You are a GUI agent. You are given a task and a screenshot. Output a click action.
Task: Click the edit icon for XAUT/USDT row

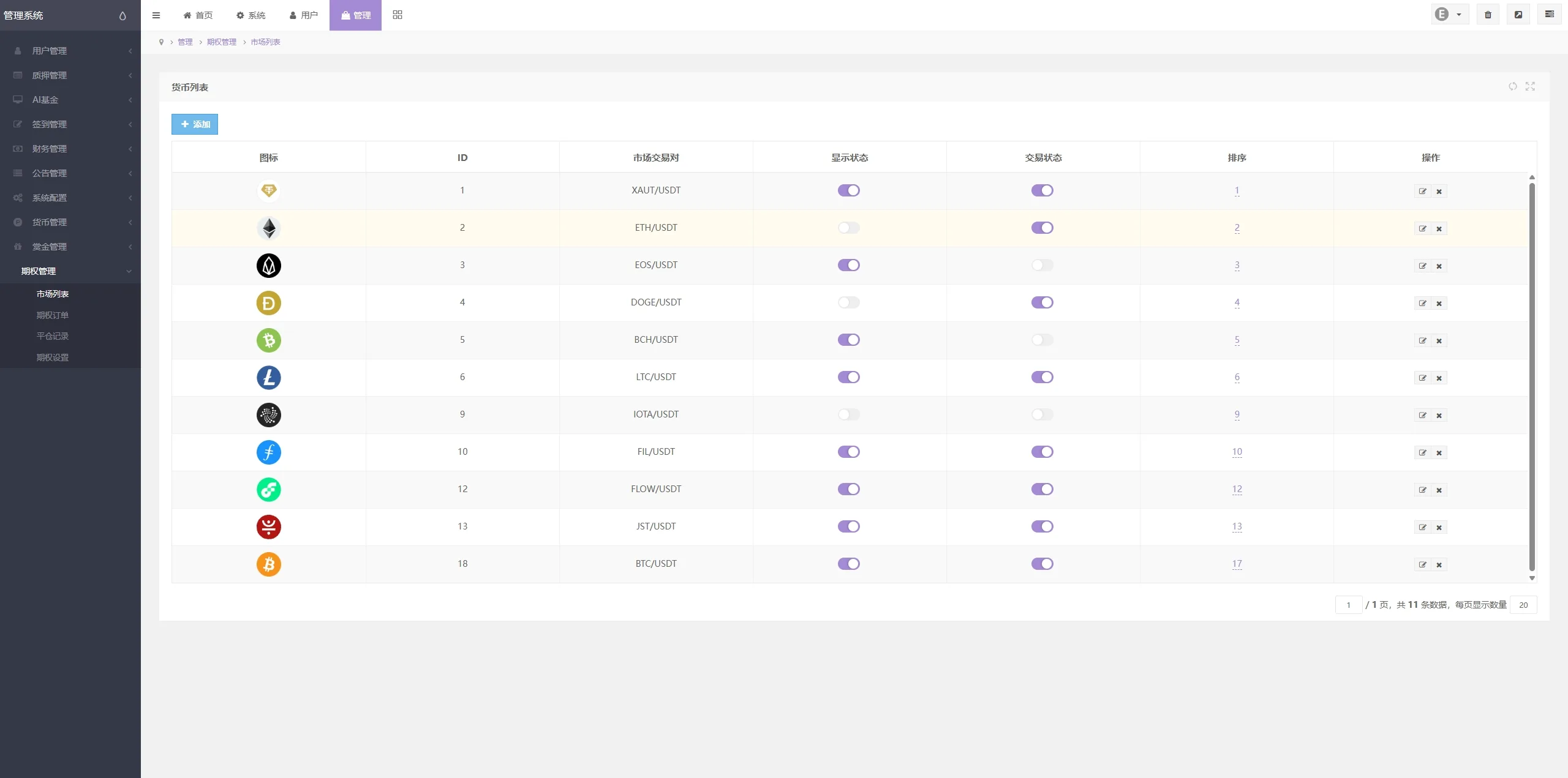(x=1422, y=192)
